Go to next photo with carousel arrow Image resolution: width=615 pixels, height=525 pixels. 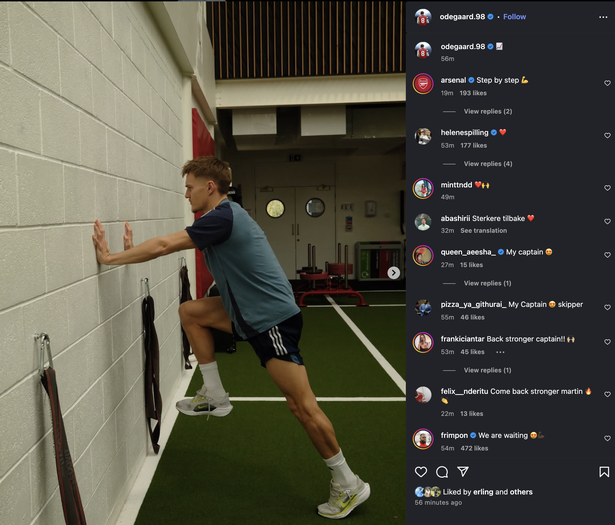pyautogui.click(x=393, y=273)
